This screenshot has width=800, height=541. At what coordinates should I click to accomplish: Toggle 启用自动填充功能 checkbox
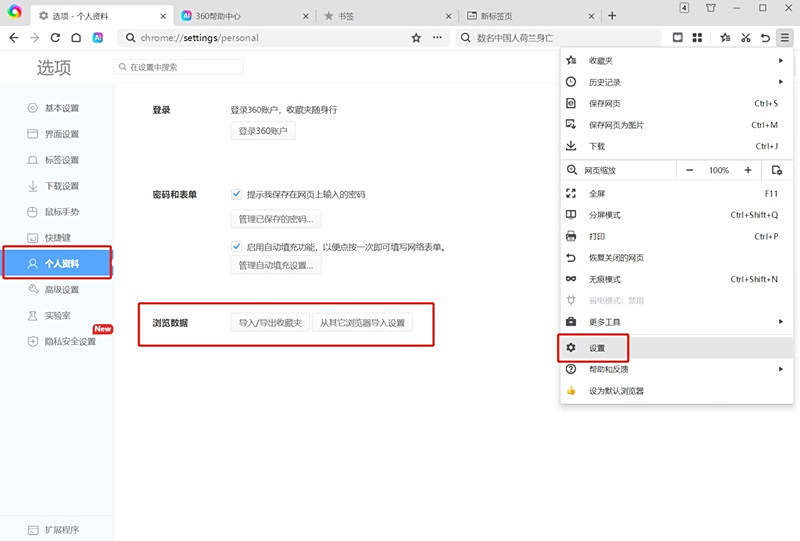pos(237,246)
